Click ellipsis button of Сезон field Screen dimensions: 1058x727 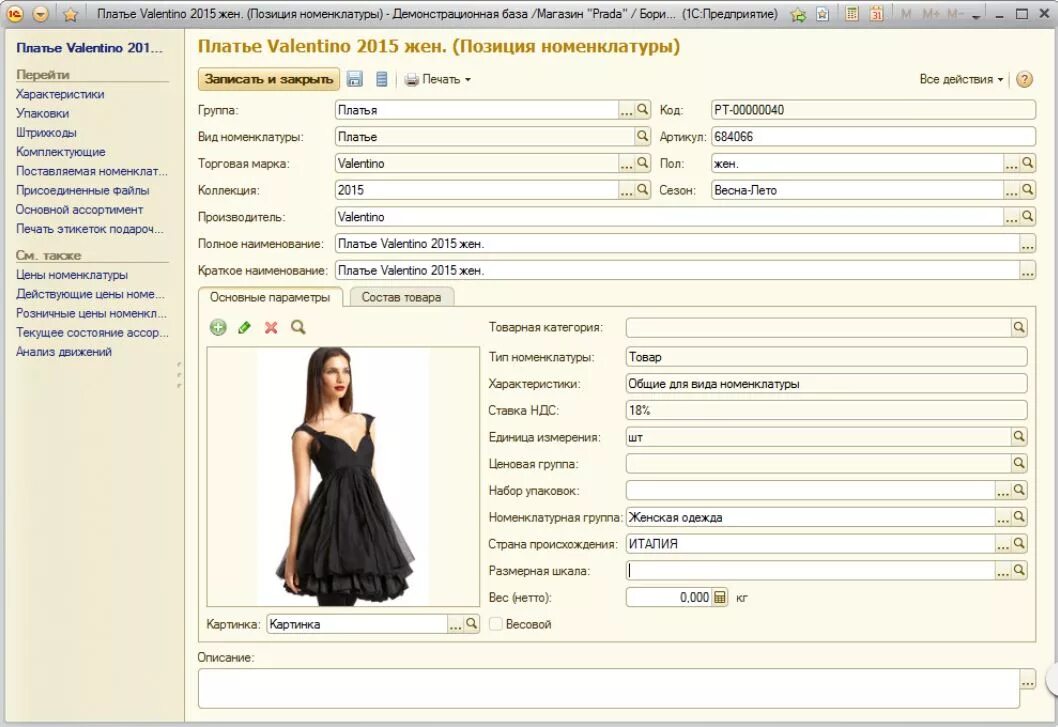coord(1011,190)
